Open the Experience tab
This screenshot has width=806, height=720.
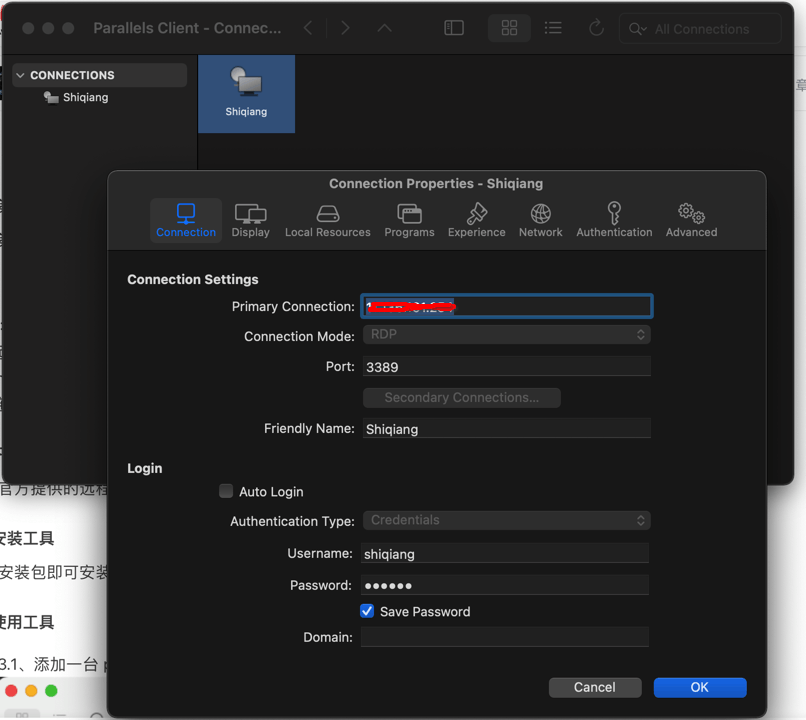477,221
